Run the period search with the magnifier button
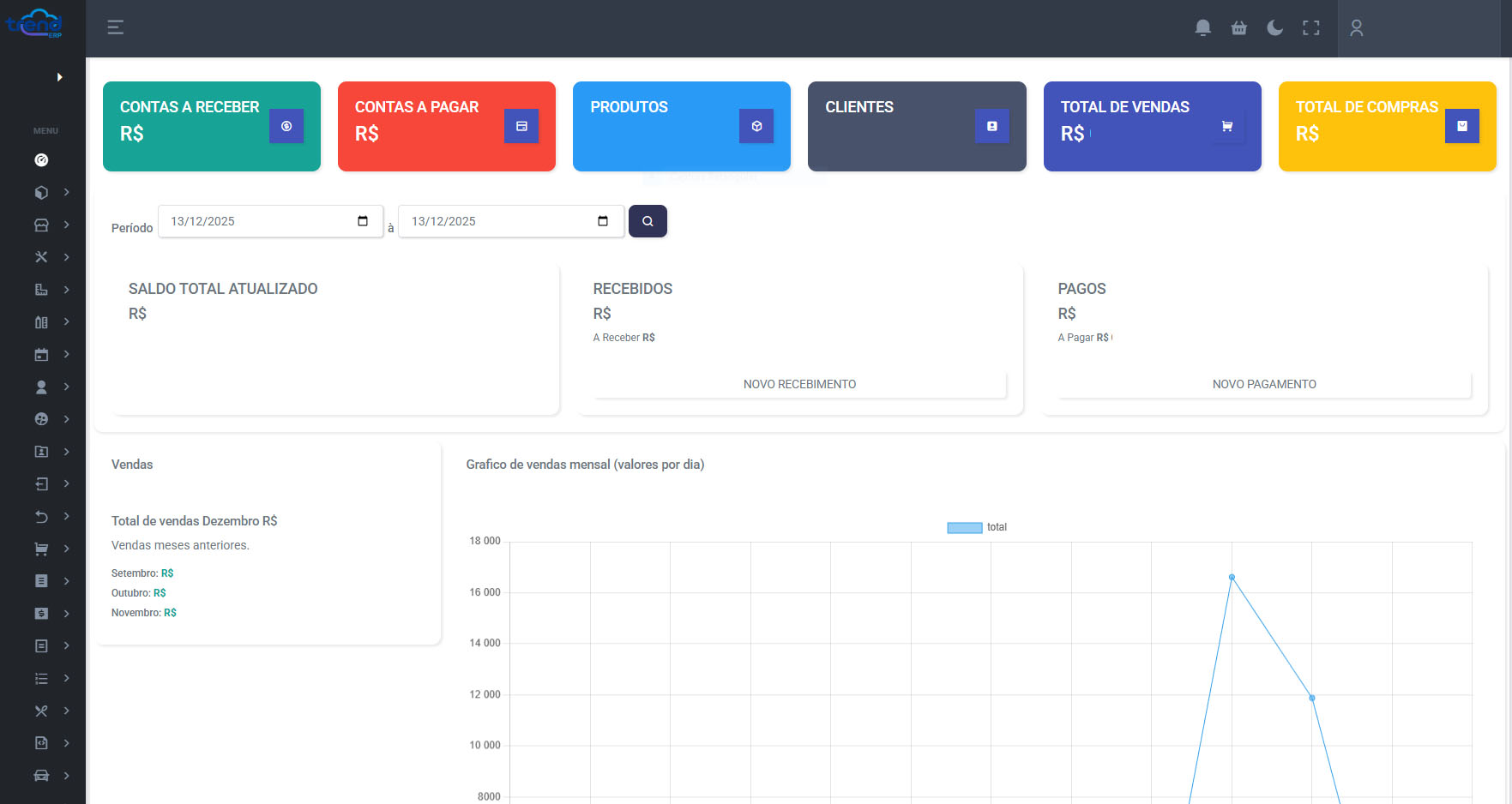 tap(648, 221)
